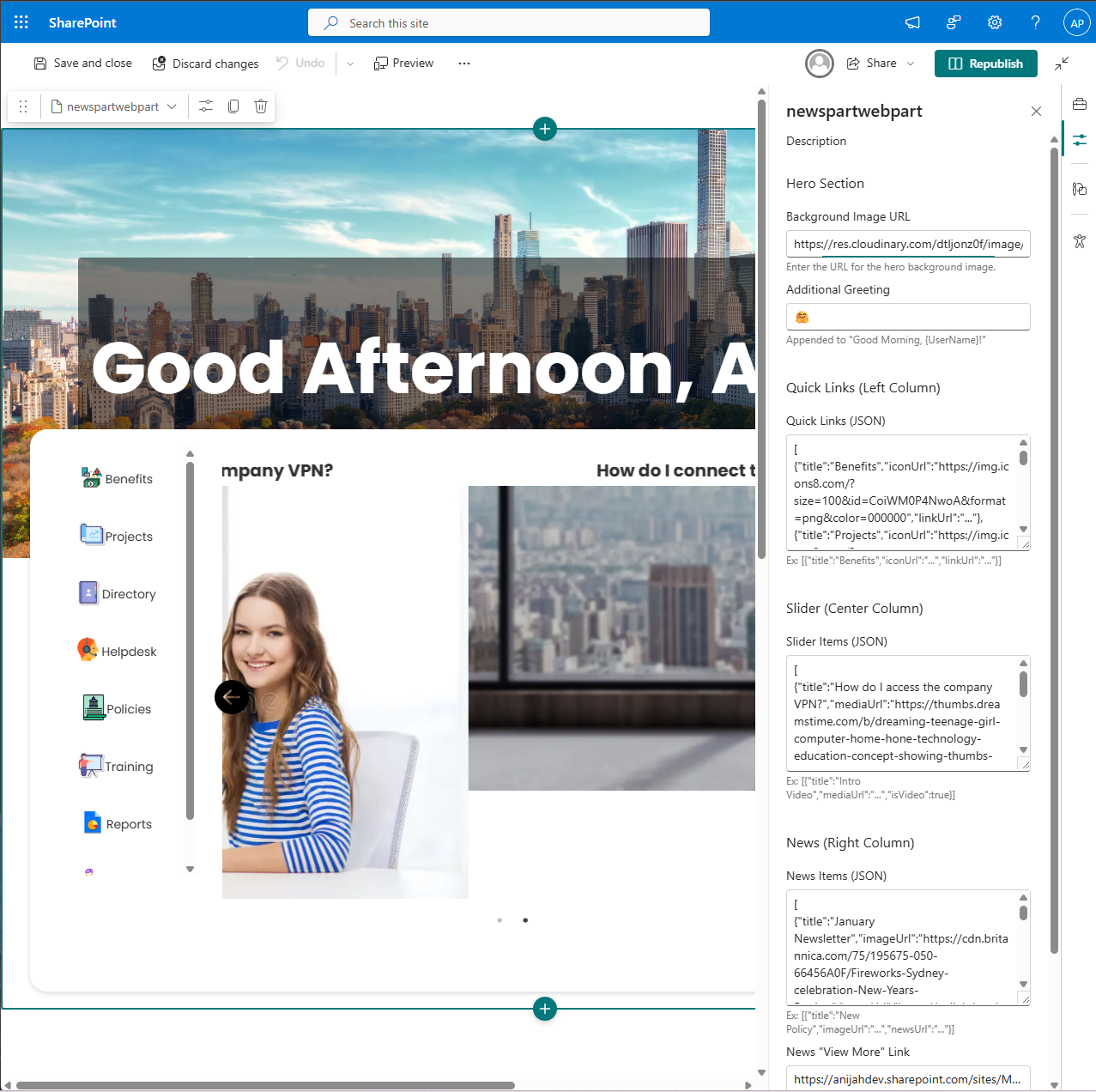Click the presence user avatar beside Share
The width and height of the screenshot is (1096, 1092).
point(820,64)
